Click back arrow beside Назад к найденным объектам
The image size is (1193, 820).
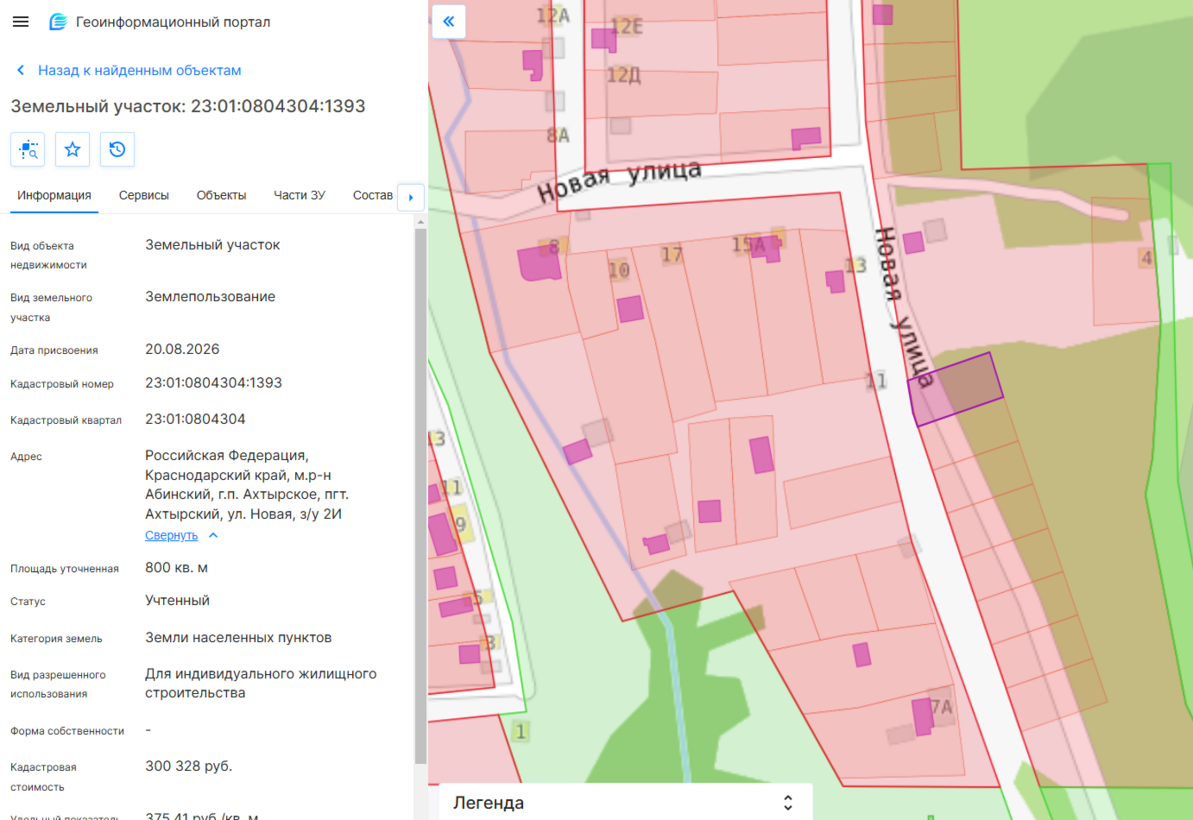21,70
